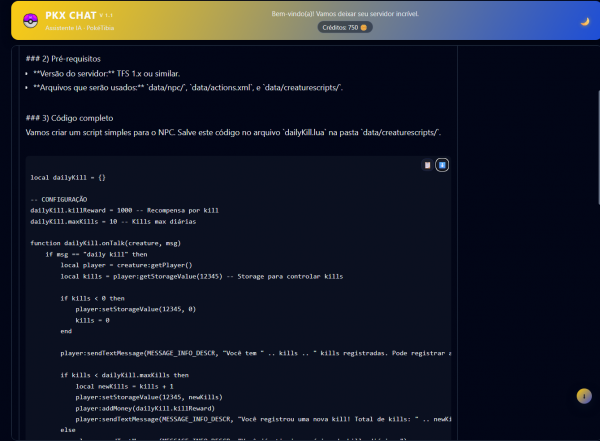The width and height of the screenshot is (600, 441).
Task: Toggle dark mode with the moon icon
Action: [x=584, y=21]
